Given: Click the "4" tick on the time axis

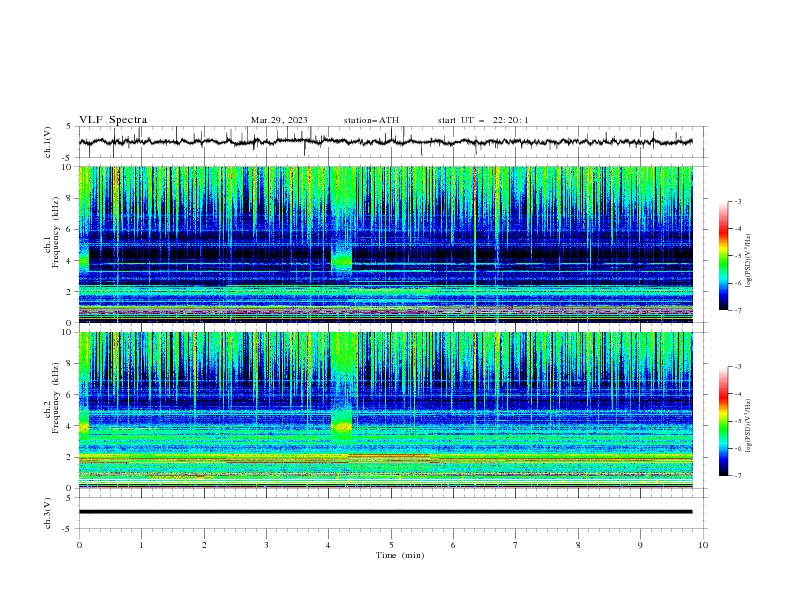Looking at the screenshot, I should click(x=329, y=545).
